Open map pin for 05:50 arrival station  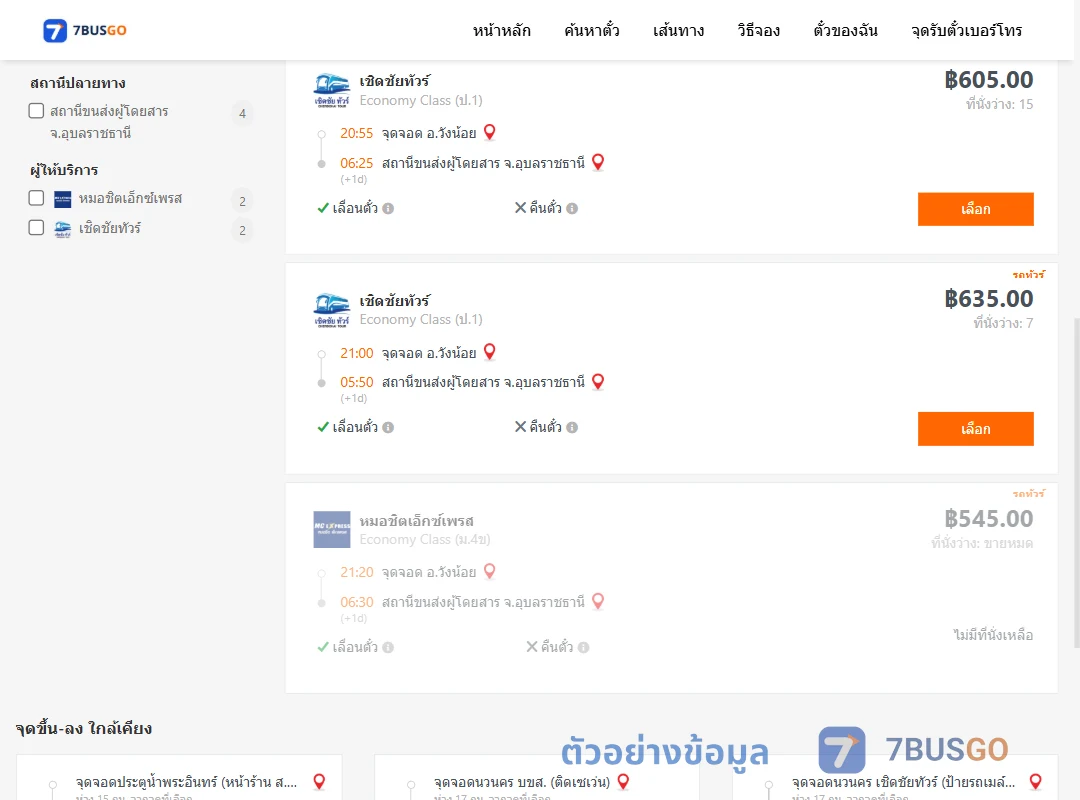(598, 381)
